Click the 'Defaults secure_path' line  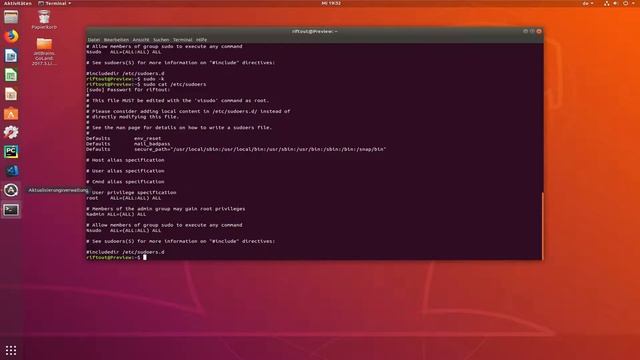(x=236, y=149)
